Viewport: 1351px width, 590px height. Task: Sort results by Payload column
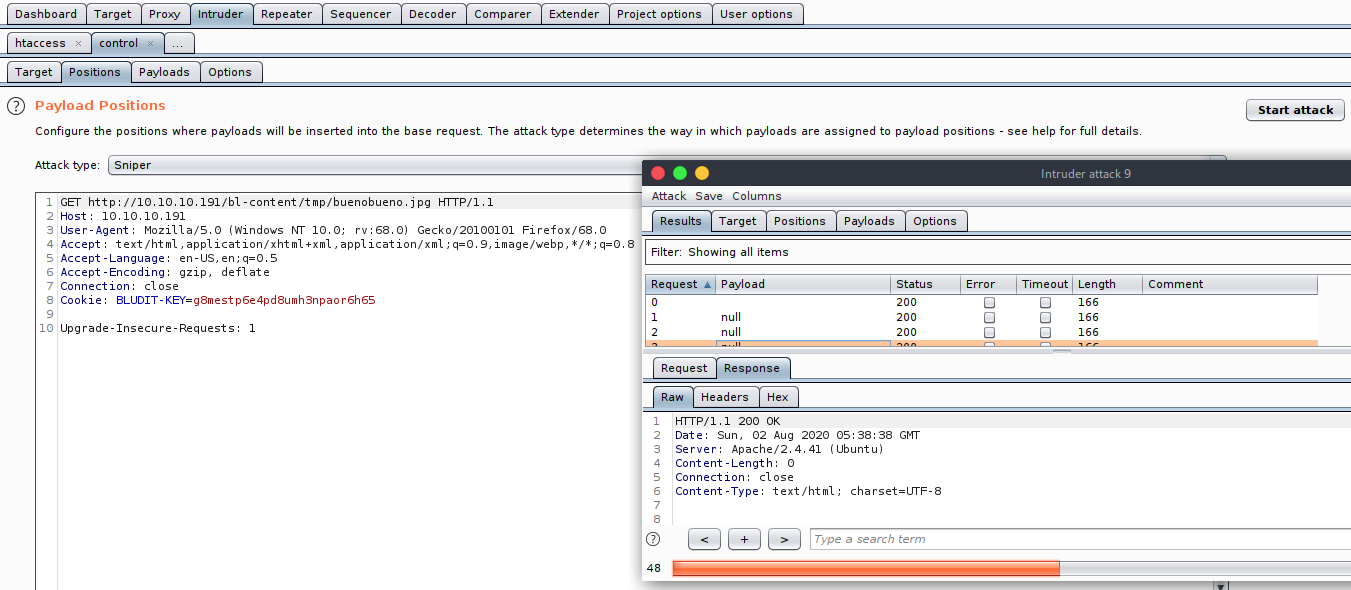(802, 284)
